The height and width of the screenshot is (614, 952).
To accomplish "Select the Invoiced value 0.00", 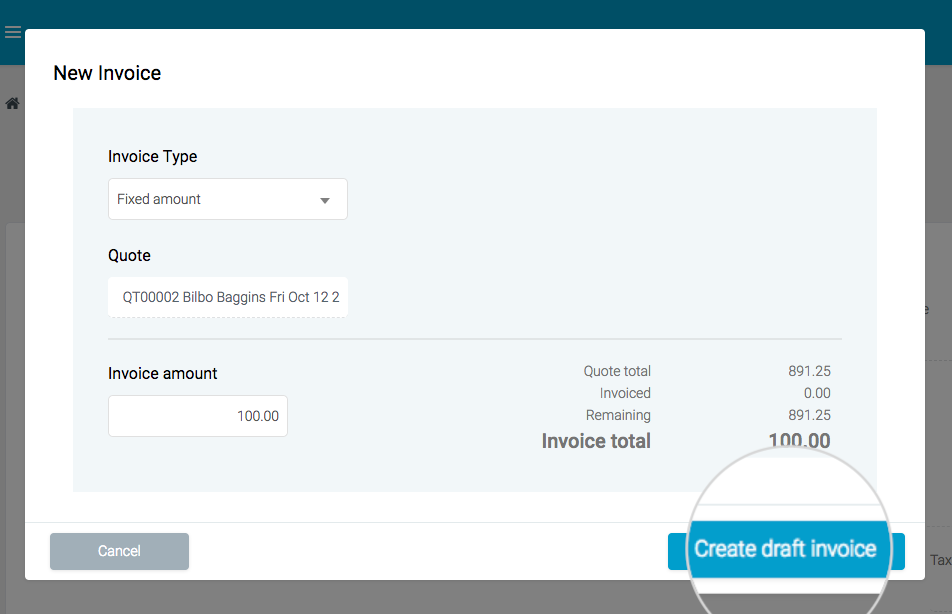I will tap(817, 393).
